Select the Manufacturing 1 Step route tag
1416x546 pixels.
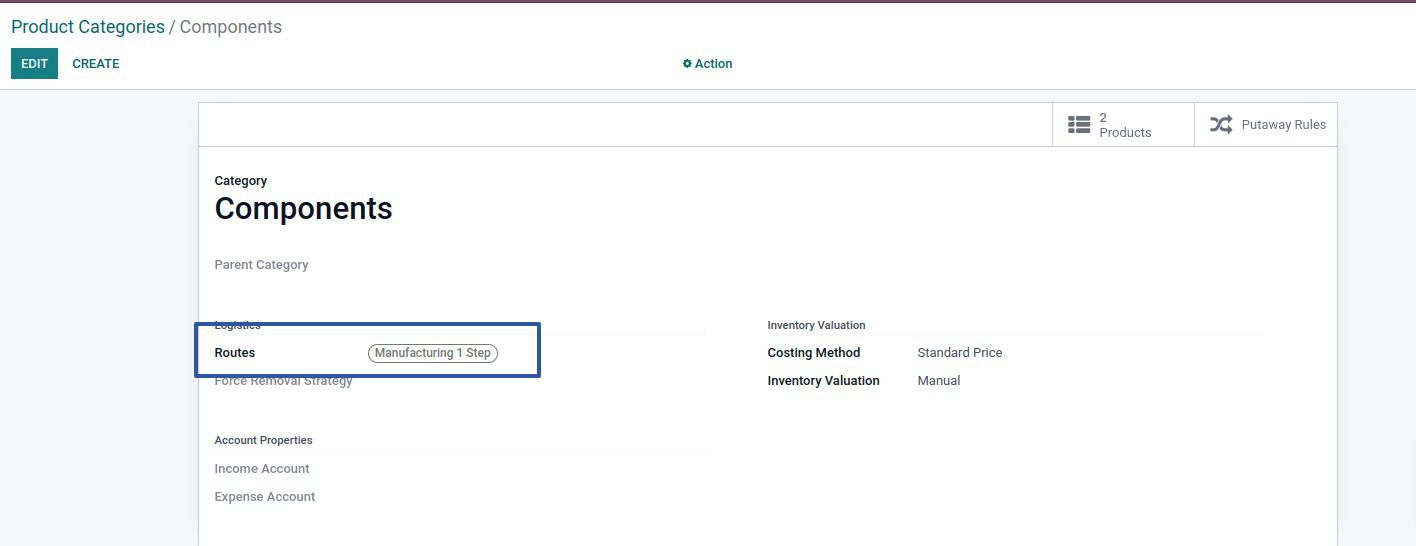click(x=432, y=353)
